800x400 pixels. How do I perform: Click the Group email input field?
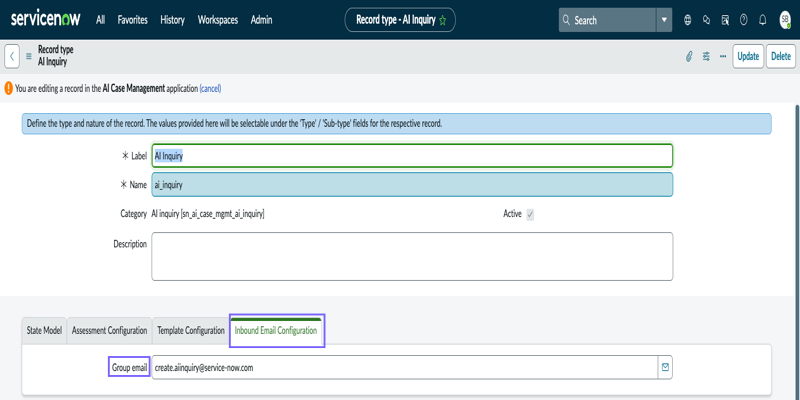406,367
